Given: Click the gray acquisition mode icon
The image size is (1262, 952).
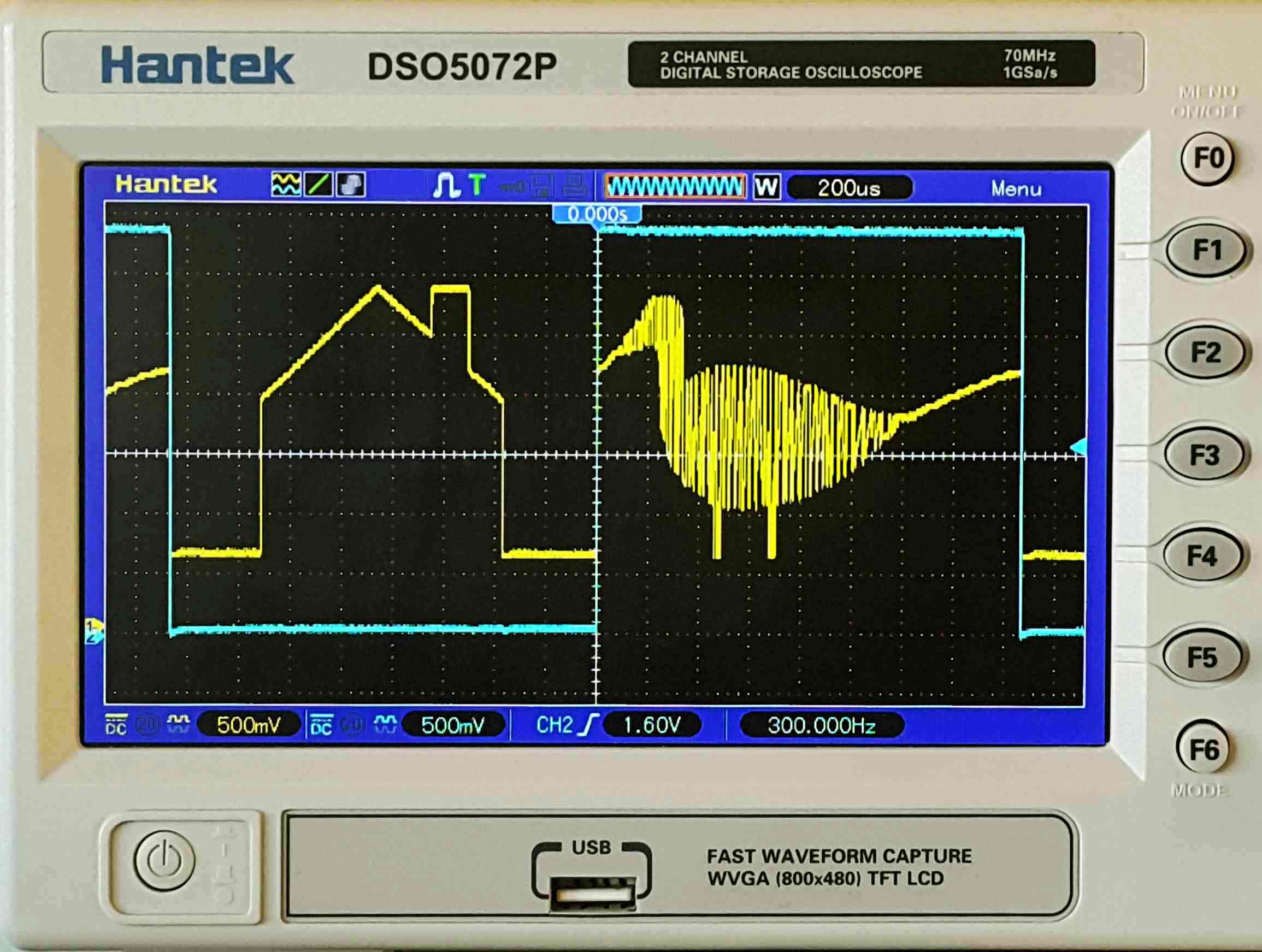Looking at the screenshot, I should pos(350,185).
